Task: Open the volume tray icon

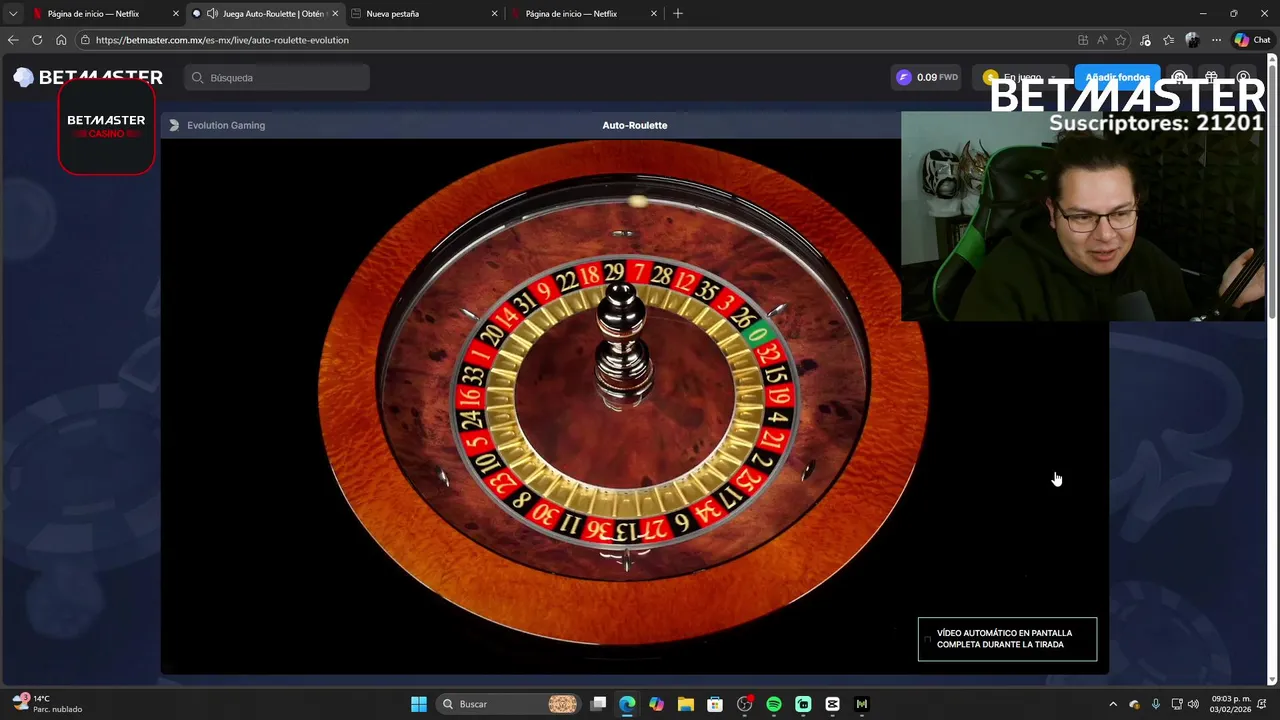Action: tap(1193, 704)
